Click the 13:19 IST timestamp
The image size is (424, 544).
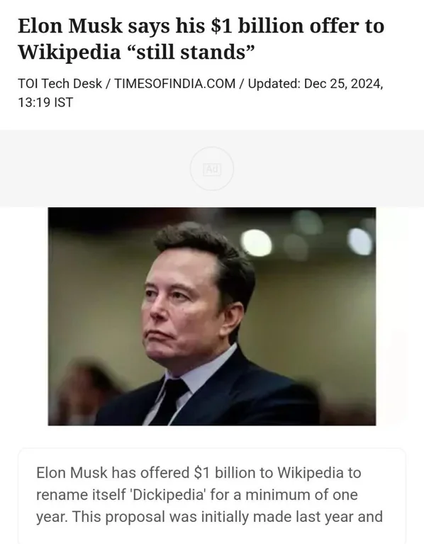pyautogui.click(x=45, y=102)
